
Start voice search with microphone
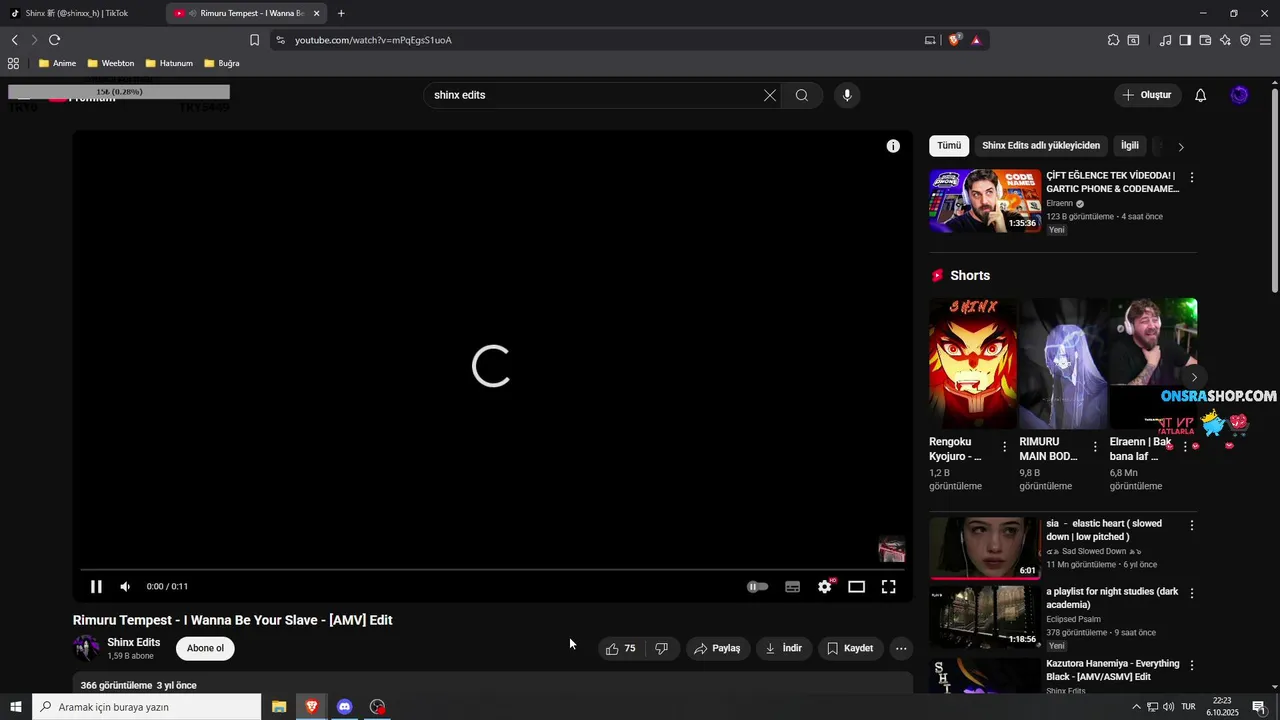(x=847, y=95)
